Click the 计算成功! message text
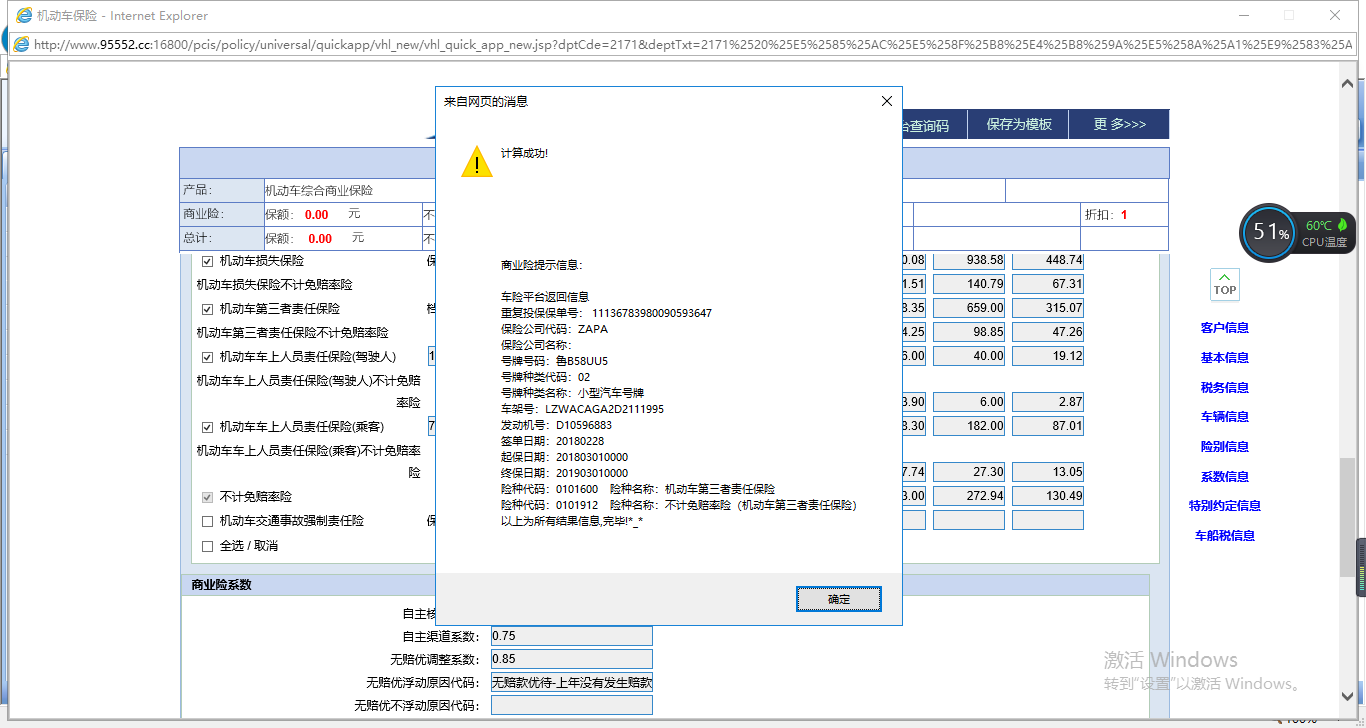 tap(524, 153)
